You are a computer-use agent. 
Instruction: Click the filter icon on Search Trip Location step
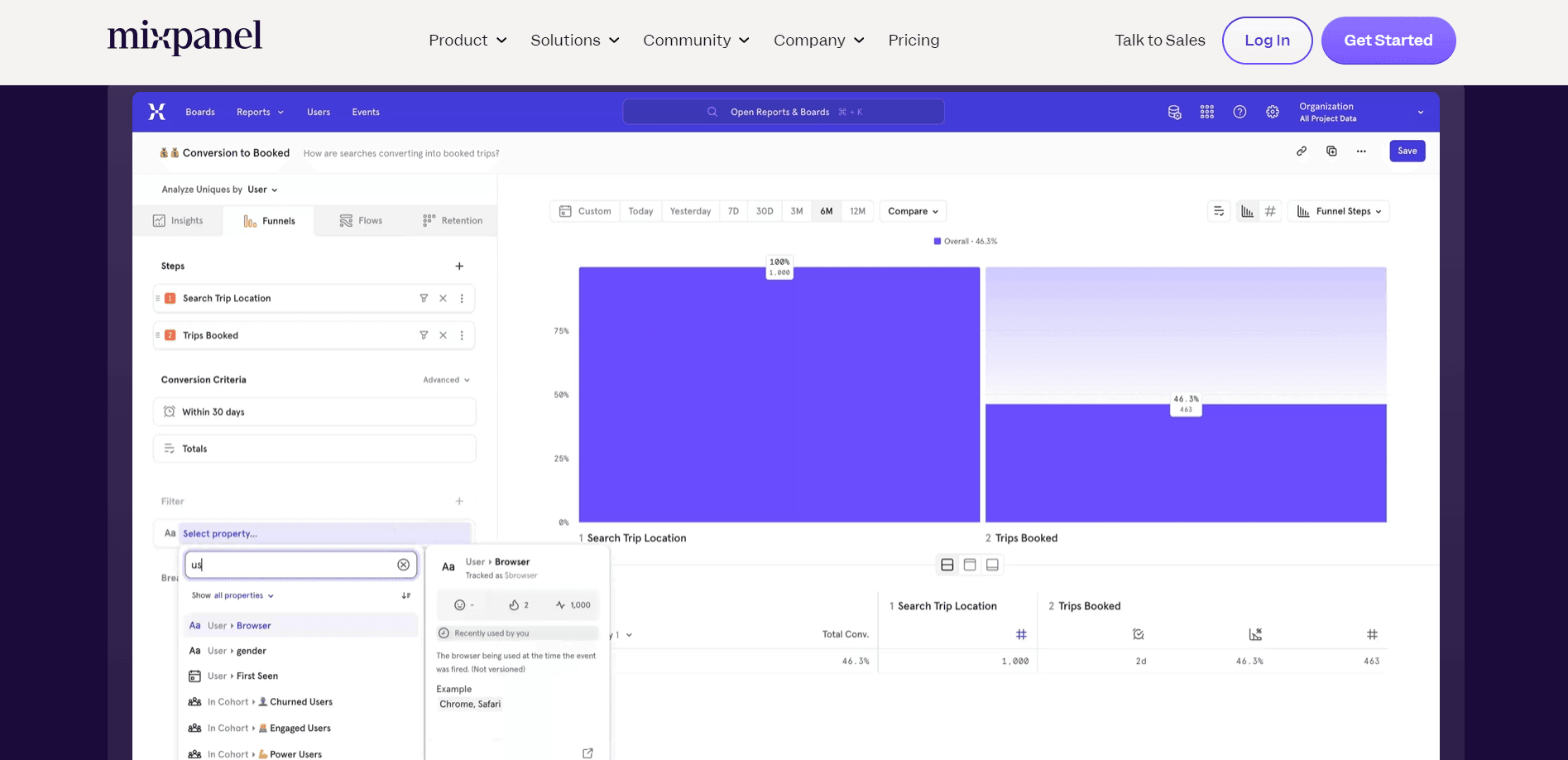coord(424,298)
